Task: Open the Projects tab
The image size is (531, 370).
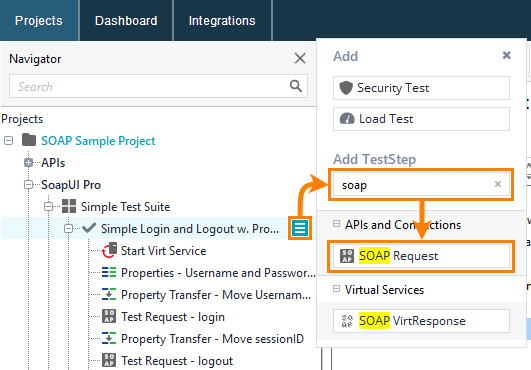Action: click(39, 21)
